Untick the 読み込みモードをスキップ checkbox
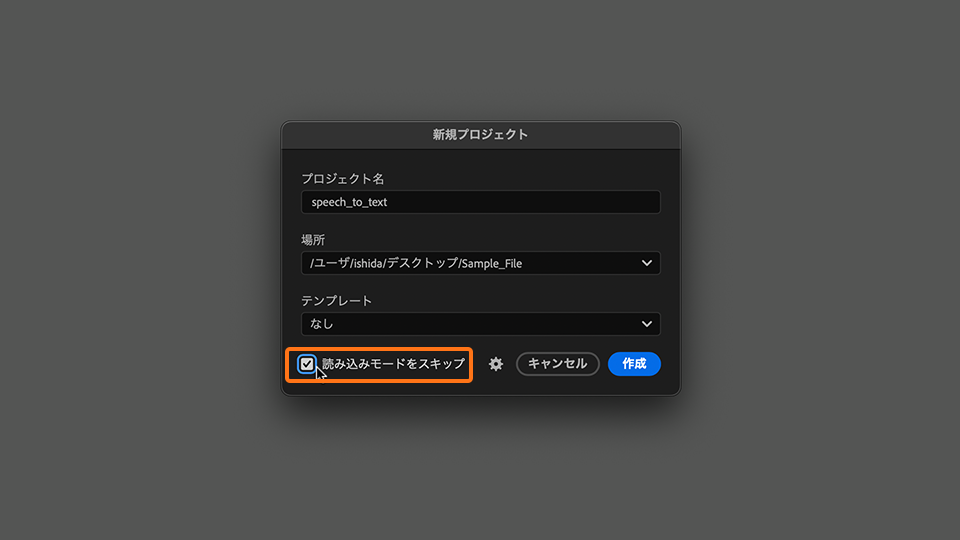Viewport: 960px width, 540px height. 307,364
